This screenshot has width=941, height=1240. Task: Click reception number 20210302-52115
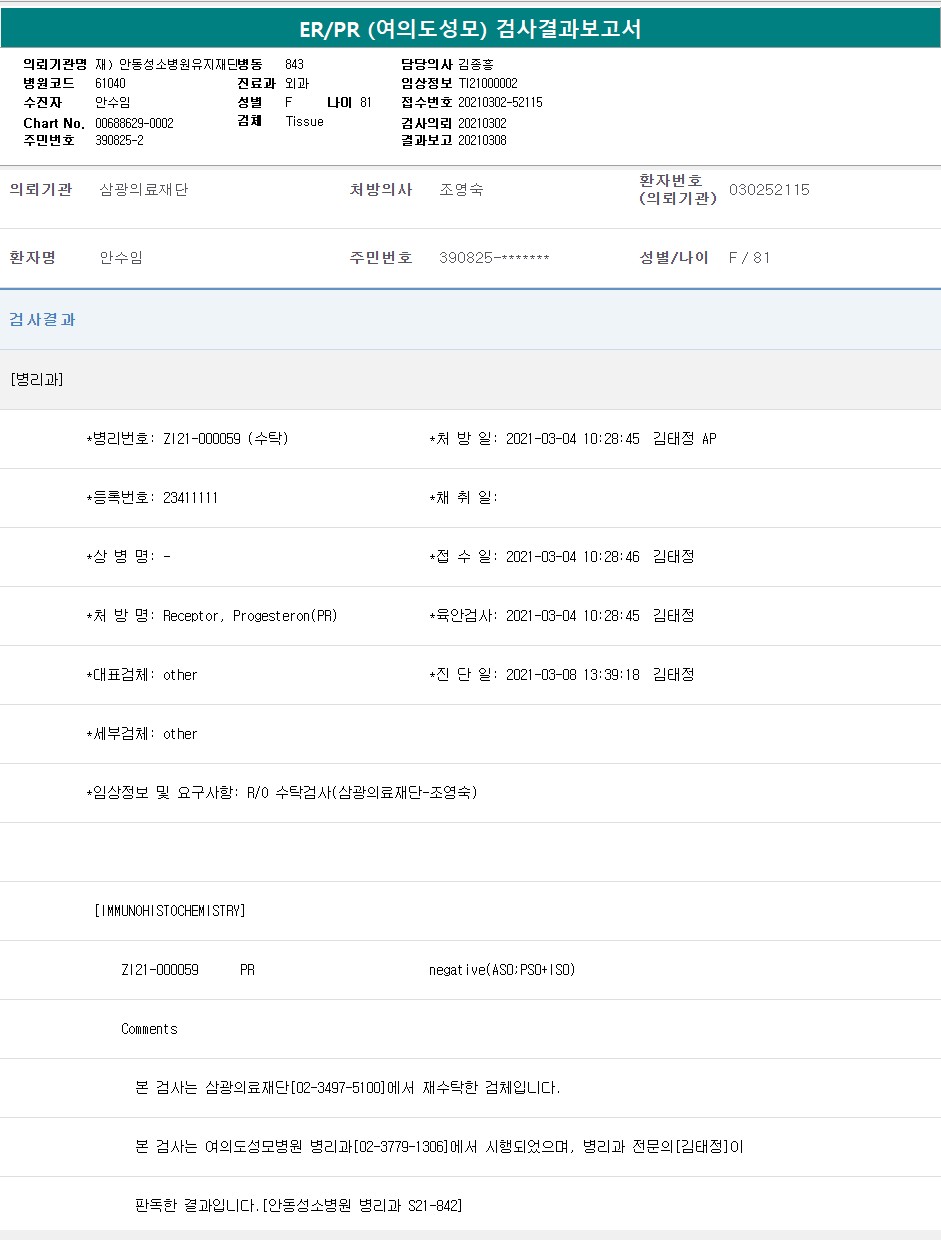click(x=500, y=103)
